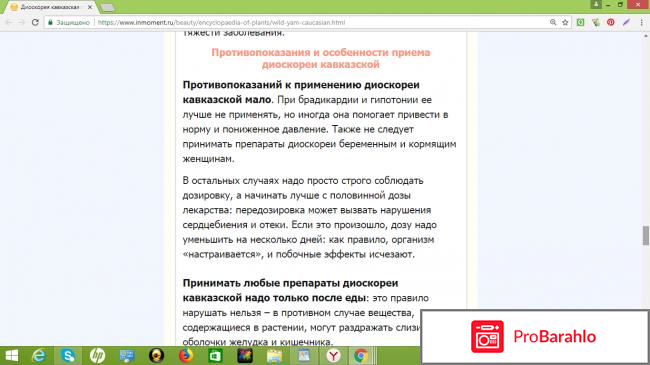The width and height of the screenshot is (650, 365).
Task: Open Skype from the taskbar
Action: (68, 356)
